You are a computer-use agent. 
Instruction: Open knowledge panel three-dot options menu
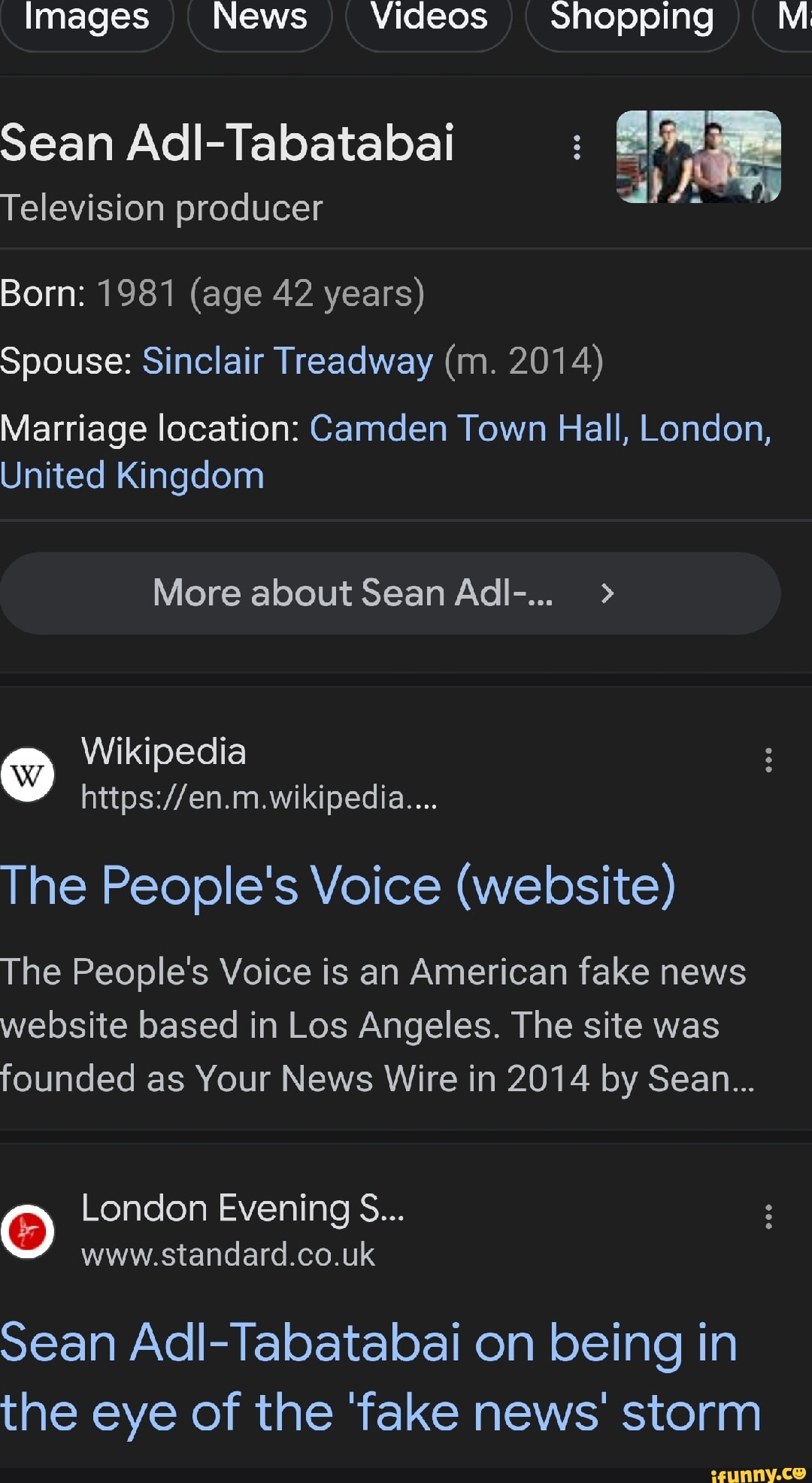pos(577,147)
